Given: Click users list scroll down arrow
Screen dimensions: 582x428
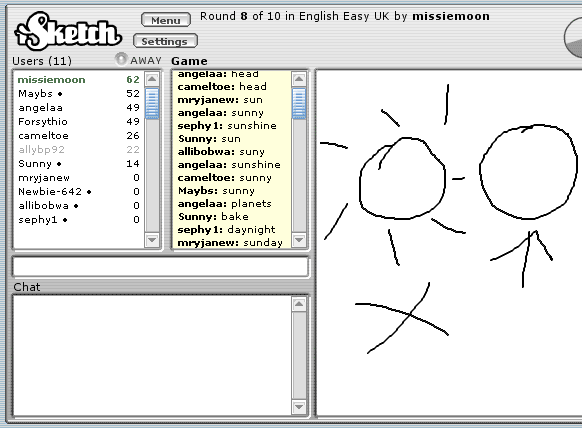Looking at the screenshot, I should click(152, 240).
